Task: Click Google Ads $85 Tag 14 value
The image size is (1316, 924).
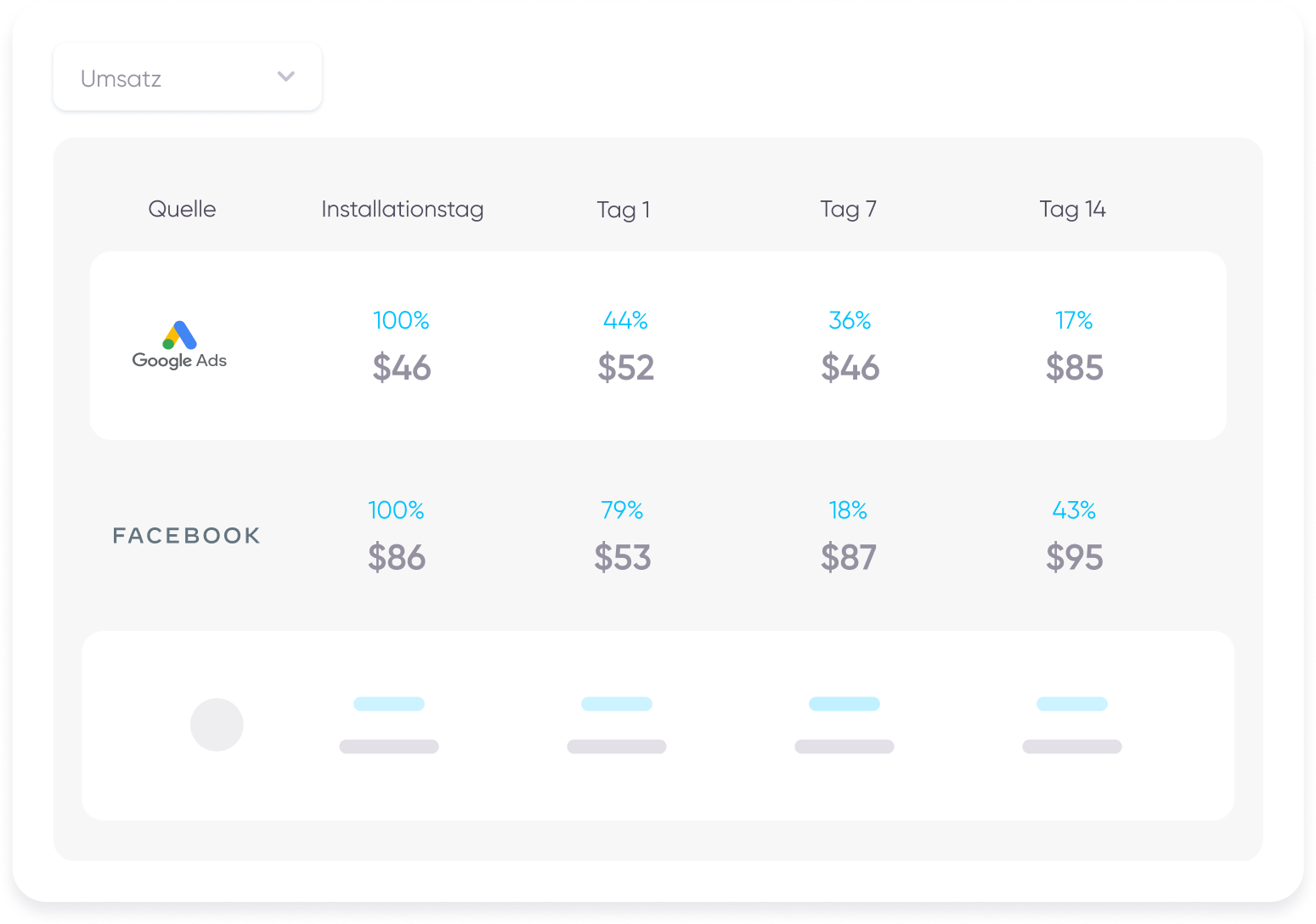Action: click(x=1074, y=368)
